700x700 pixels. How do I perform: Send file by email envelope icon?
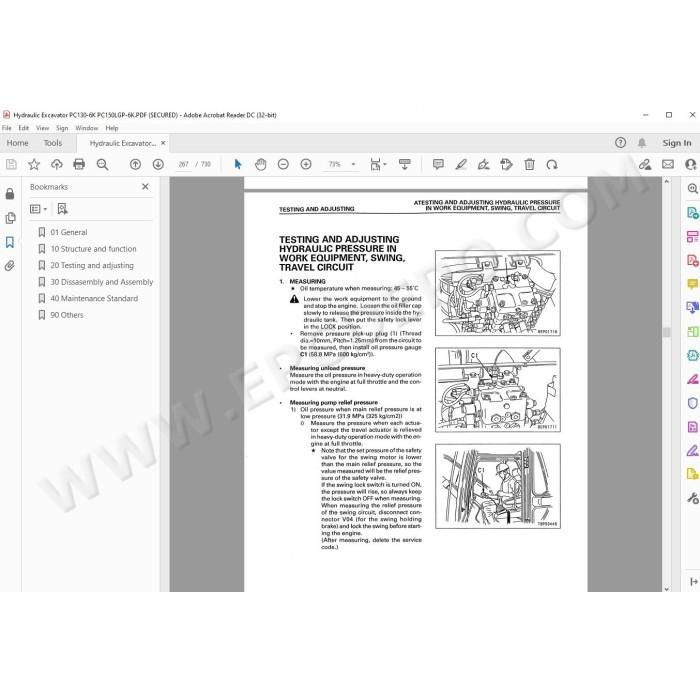668,165
